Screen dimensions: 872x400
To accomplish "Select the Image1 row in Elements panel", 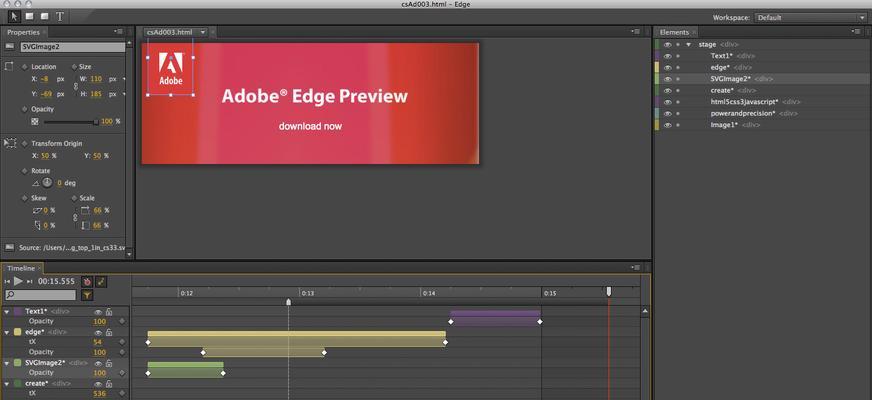I will [x=763, y=125].
